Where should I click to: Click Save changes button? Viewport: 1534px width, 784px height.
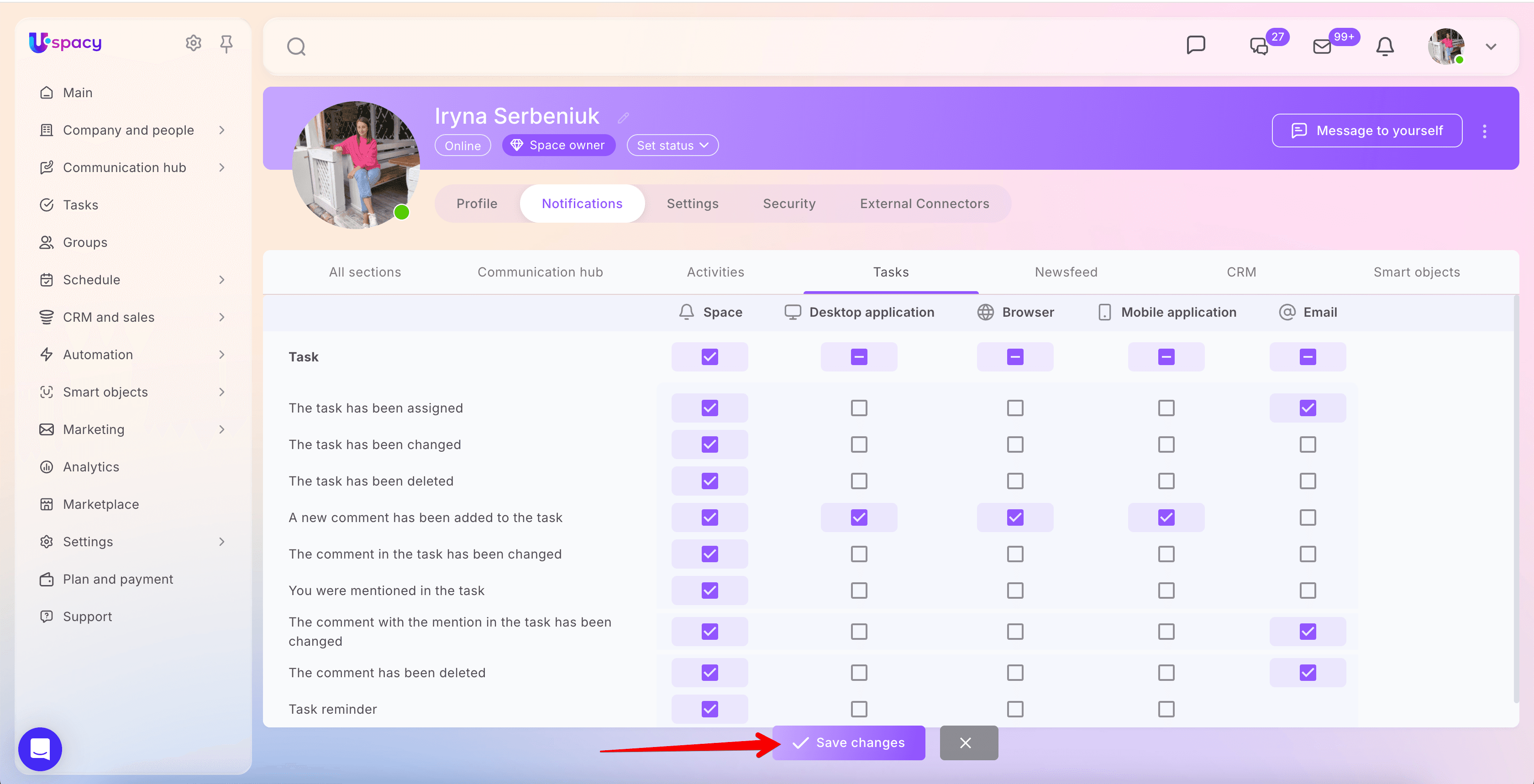tap(849, 742)
